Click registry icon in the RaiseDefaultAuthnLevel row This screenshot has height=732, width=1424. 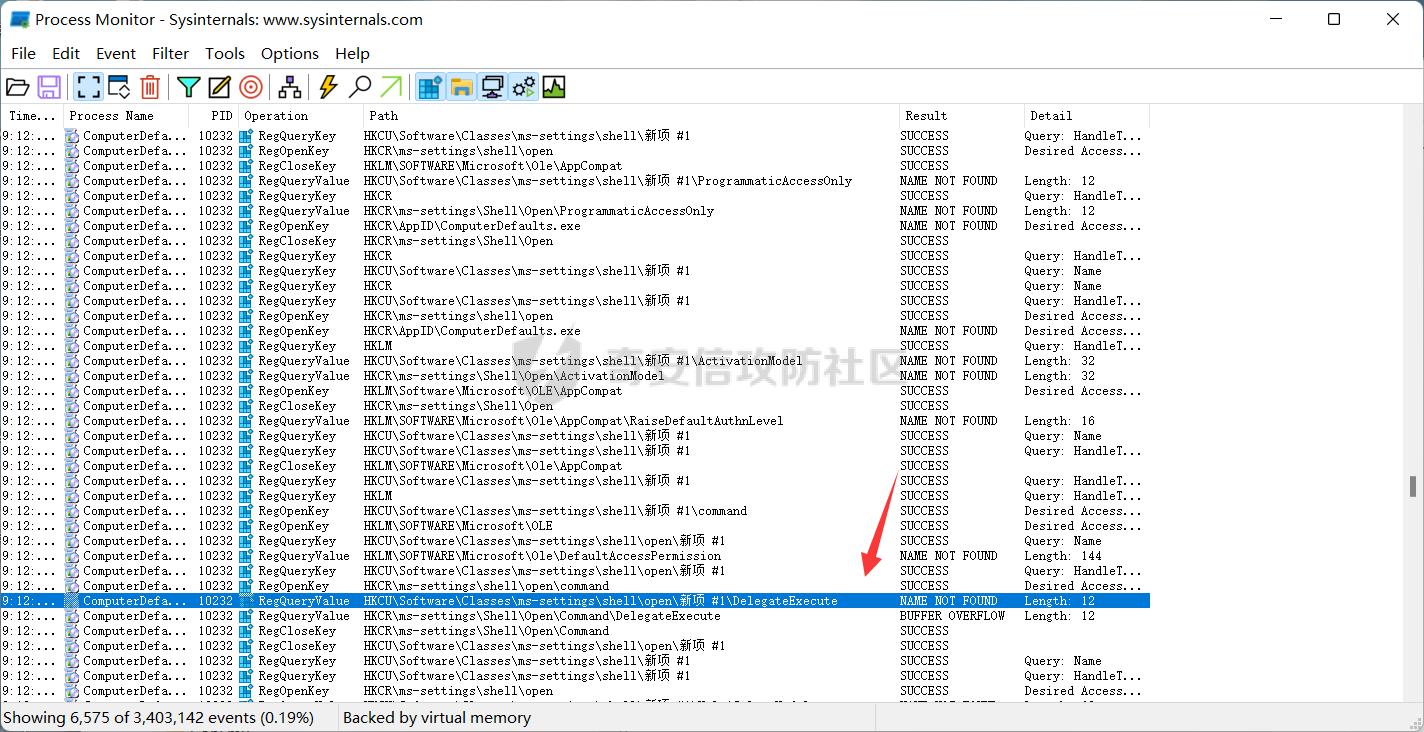coord(246,421)
